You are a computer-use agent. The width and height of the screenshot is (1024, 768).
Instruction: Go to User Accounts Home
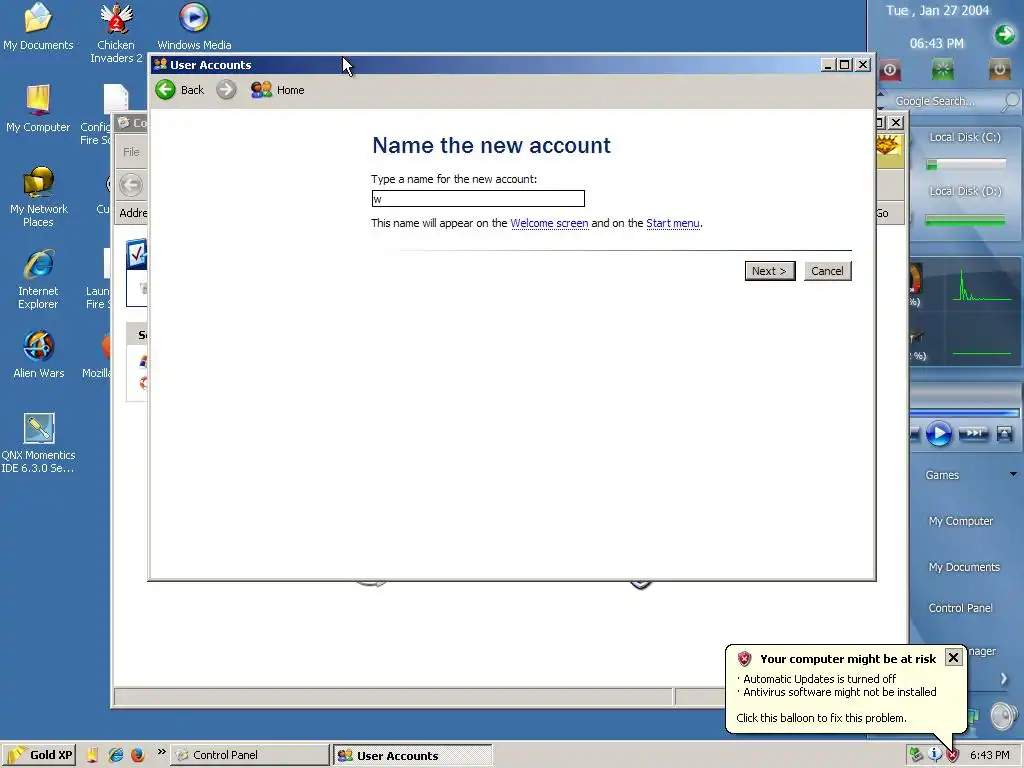[x=278, y=90]
